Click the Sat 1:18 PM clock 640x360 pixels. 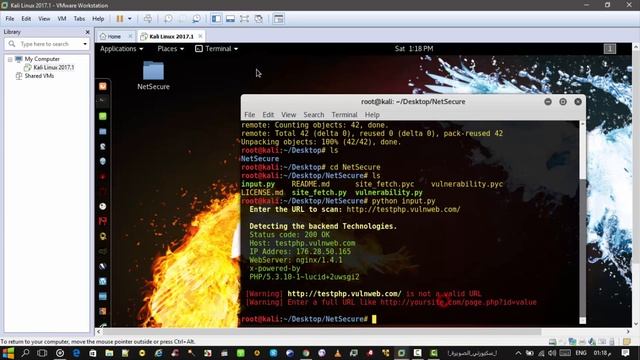414,49
